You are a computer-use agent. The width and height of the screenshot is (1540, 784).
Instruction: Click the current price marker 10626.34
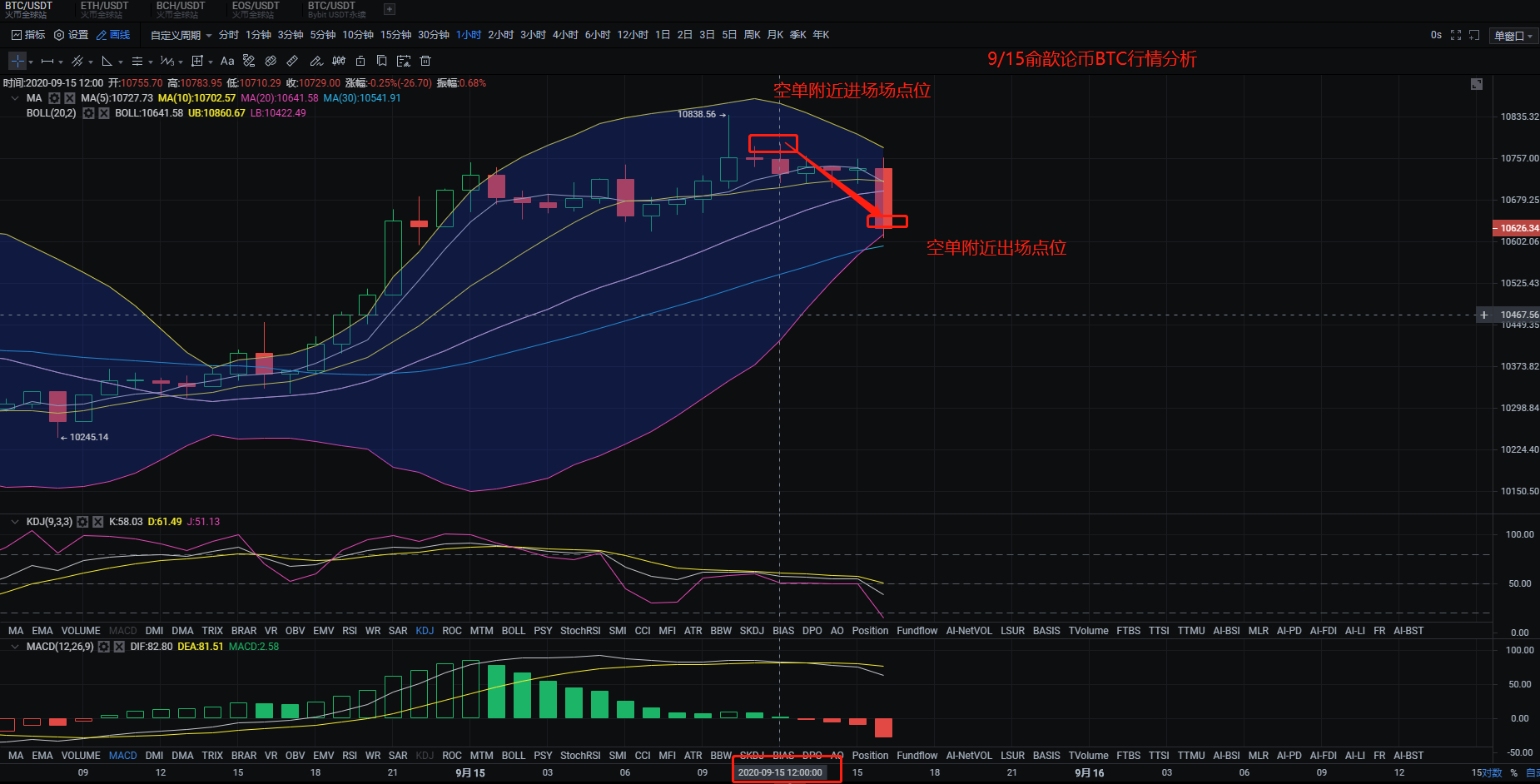[x=1517, y=228]
